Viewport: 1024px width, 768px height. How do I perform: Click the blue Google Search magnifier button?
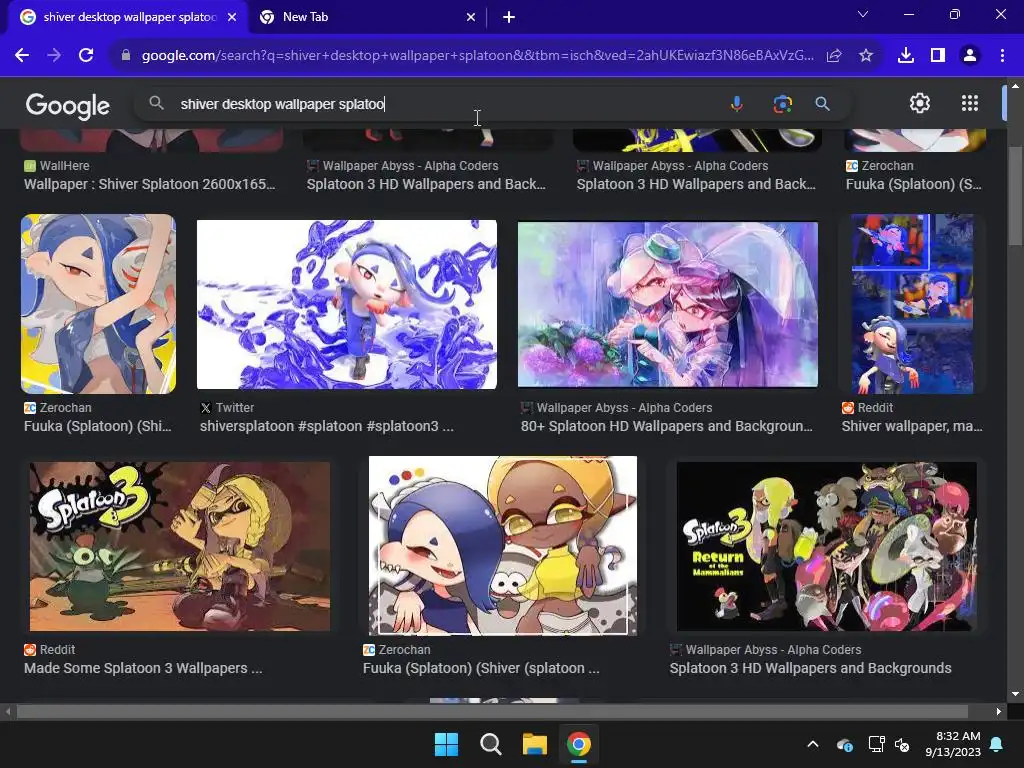[822, 104]
